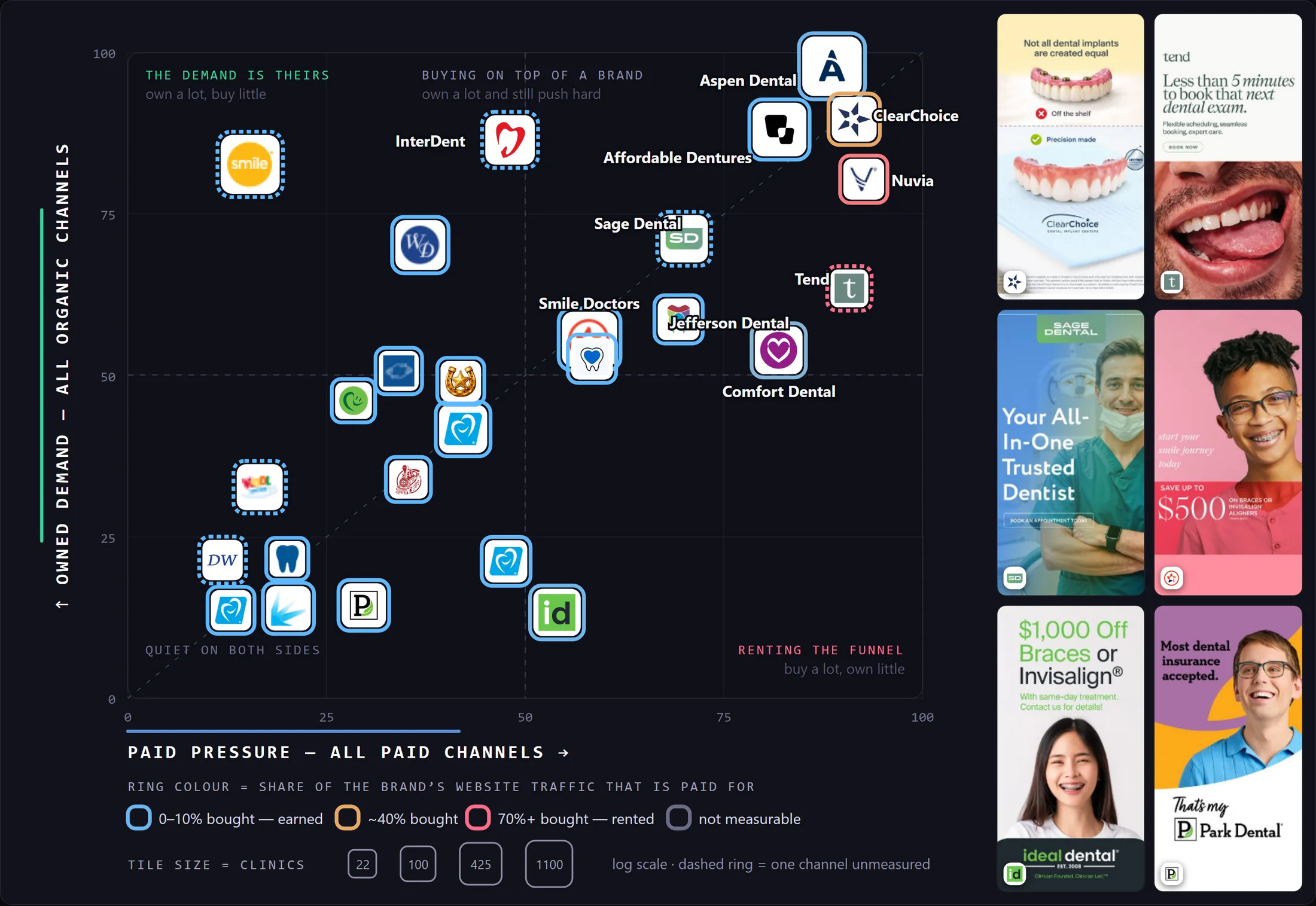Click 'BOOK AN APPOINTMENT TODAY' in Sage ad
The height and width of the screenshot is (906, 1316).
(1048, 520)
